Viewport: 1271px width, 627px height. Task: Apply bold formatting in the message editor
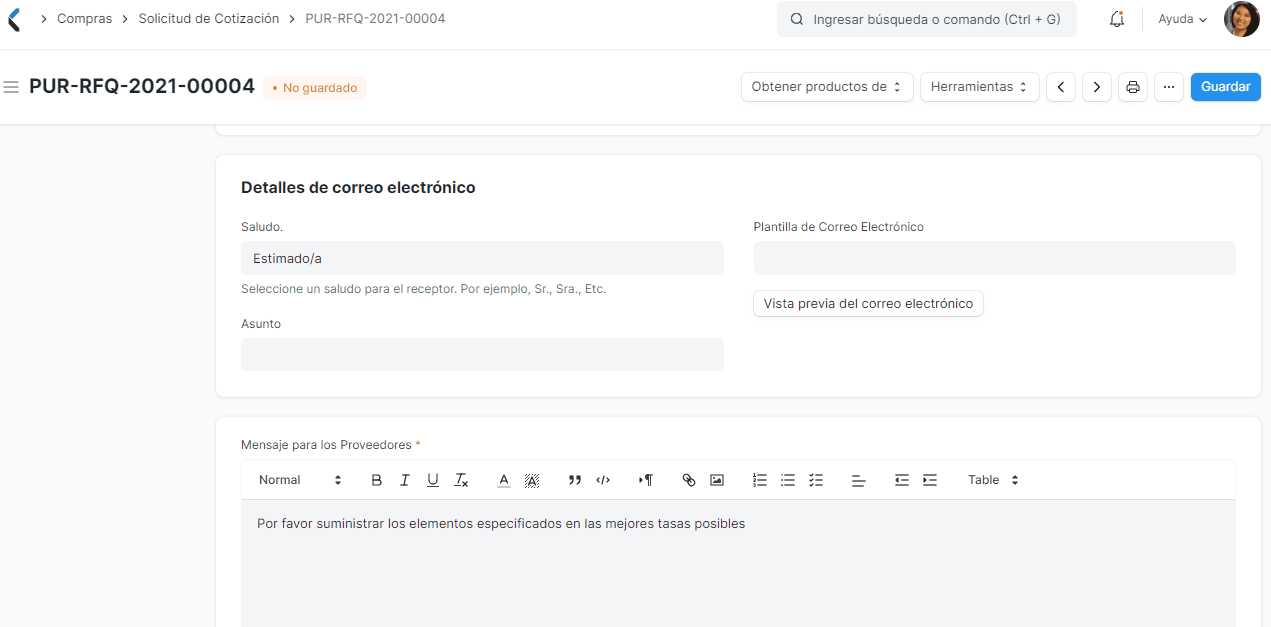[x=376, y=480]
